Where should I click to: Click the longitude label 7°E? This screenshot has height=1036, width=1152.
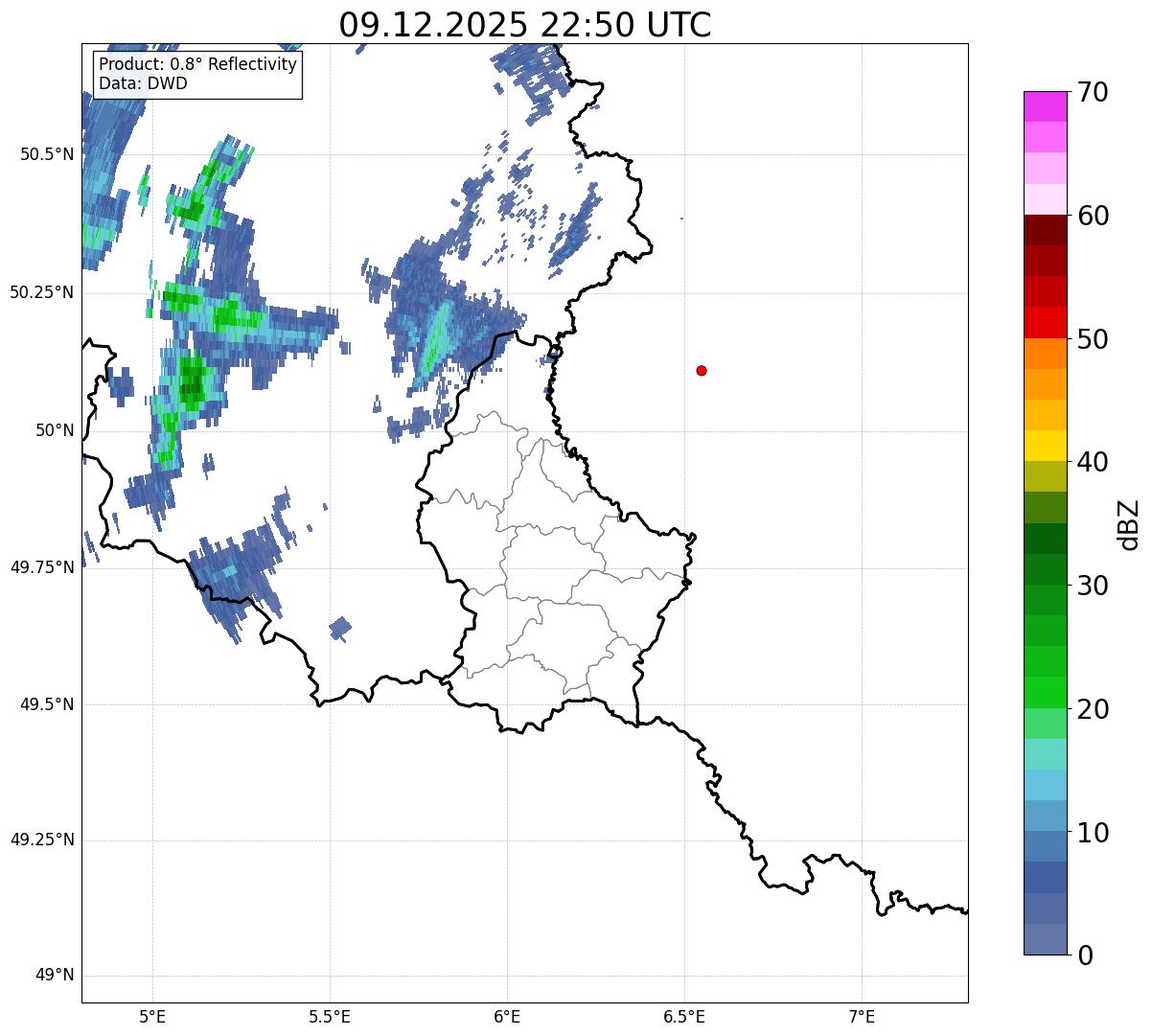pos(862,1016)
